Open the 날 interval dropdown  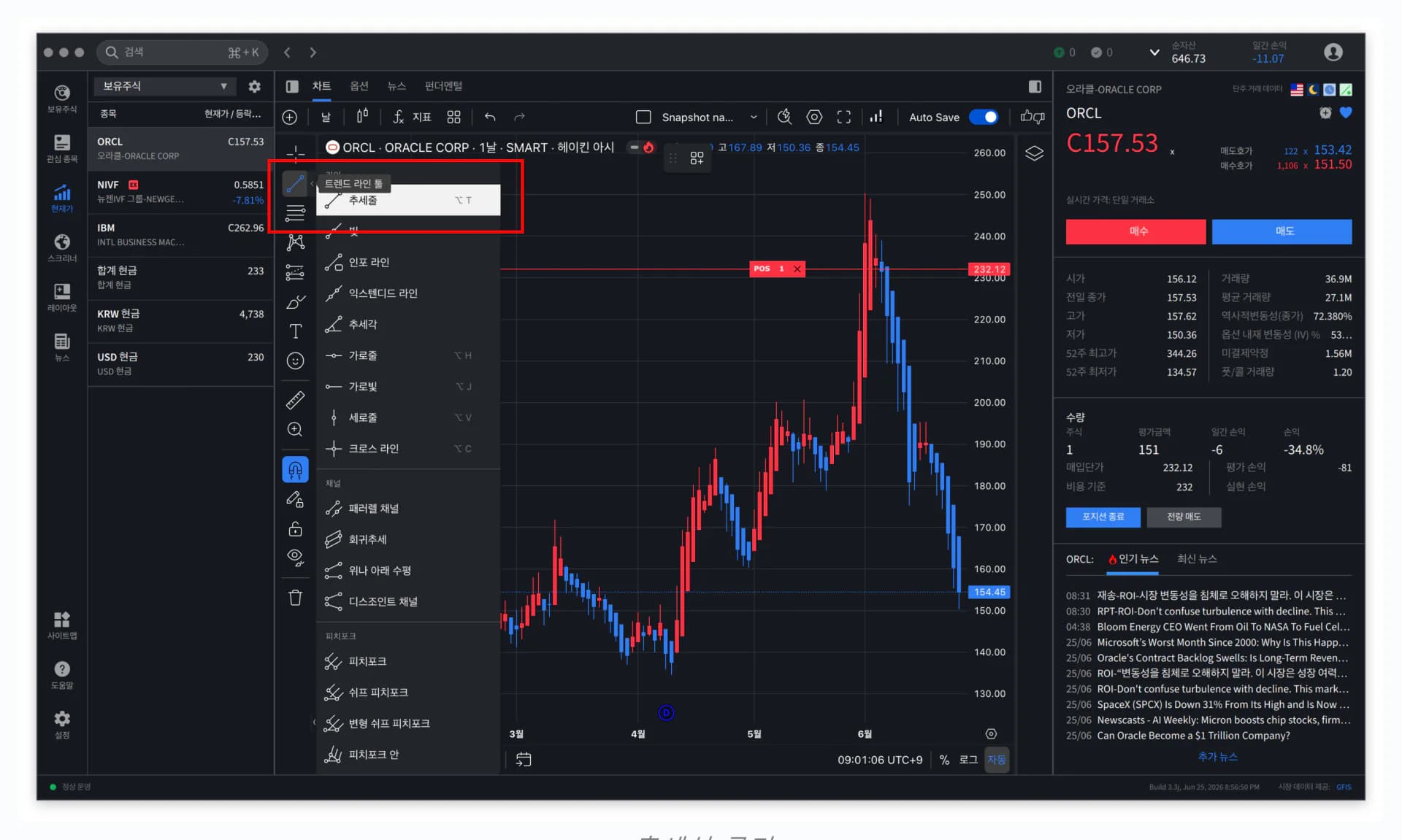point(326,117)
